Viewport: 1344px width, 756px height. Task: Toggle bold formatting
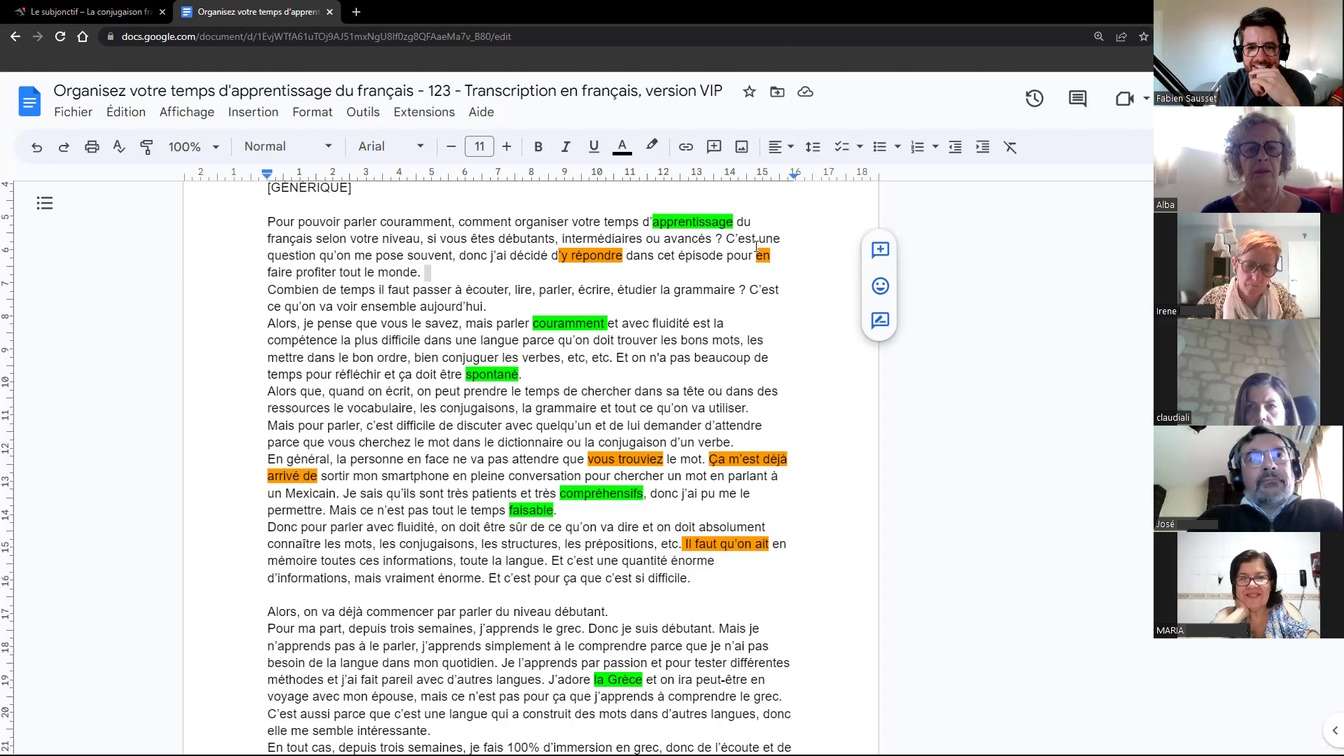pyautogui.click(x=538, y=147)
